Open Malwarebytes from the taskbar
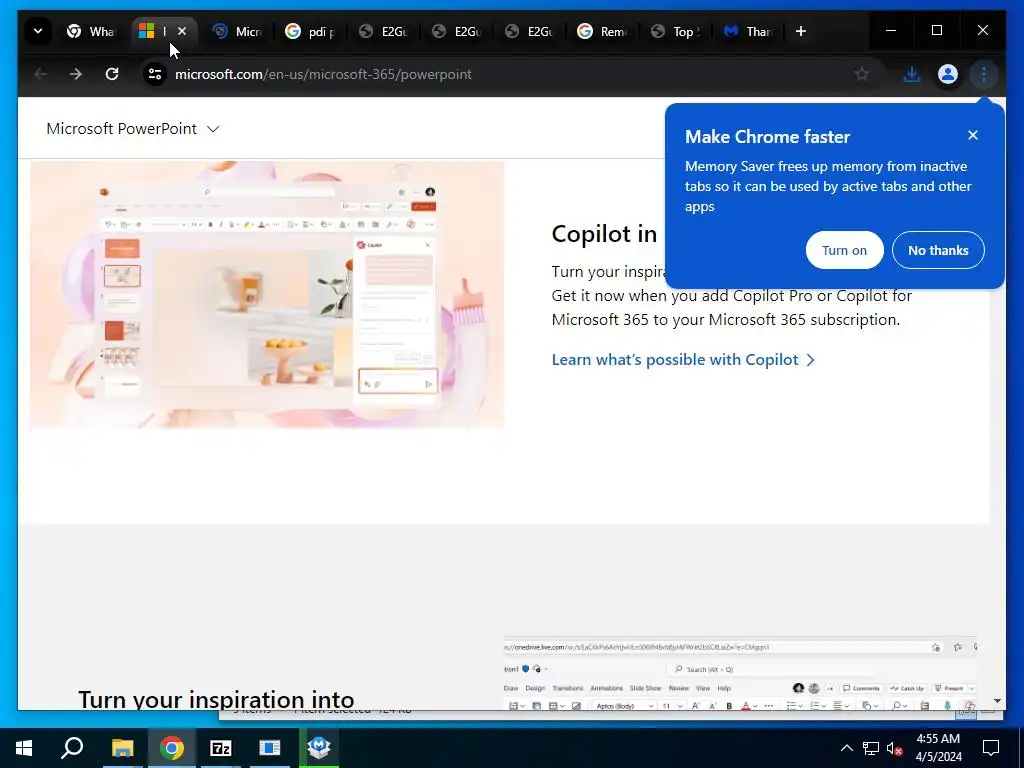The height and width of the screenshot is (768, 1024). (319, 748)
